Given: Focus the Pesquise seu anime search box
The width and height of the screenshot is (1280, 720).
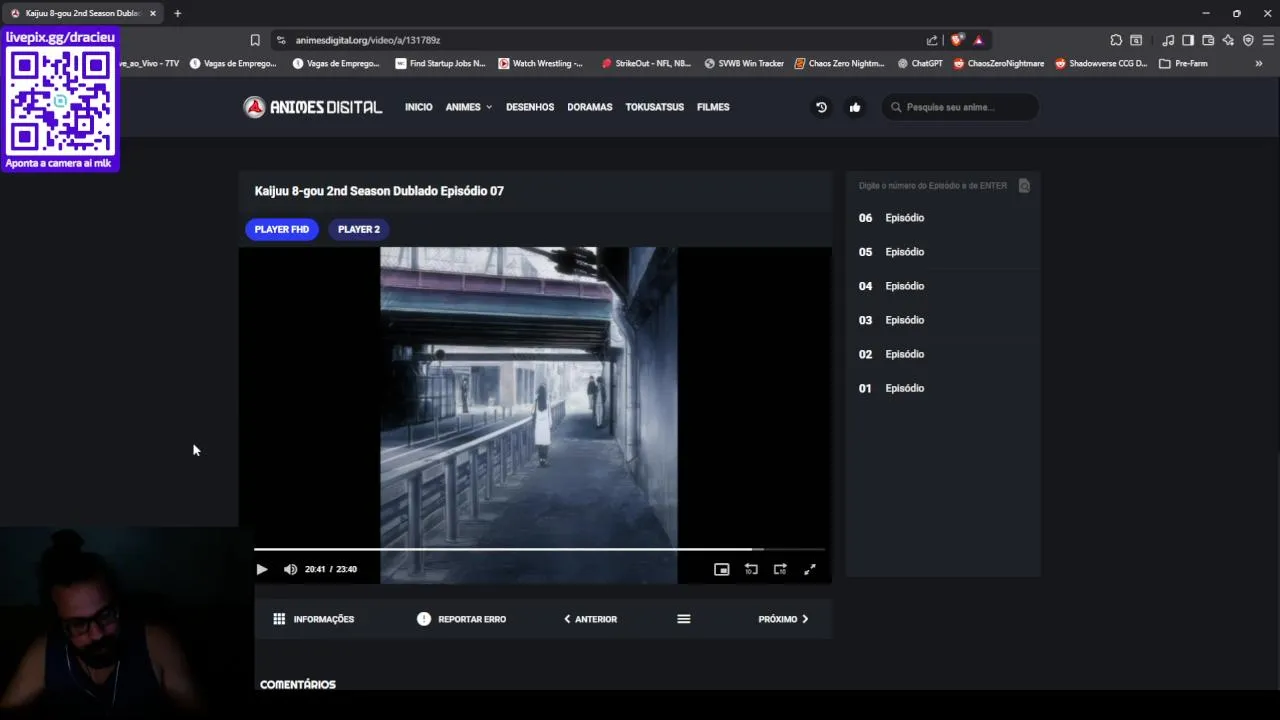Looking at the screenshot, I should 960,107.
